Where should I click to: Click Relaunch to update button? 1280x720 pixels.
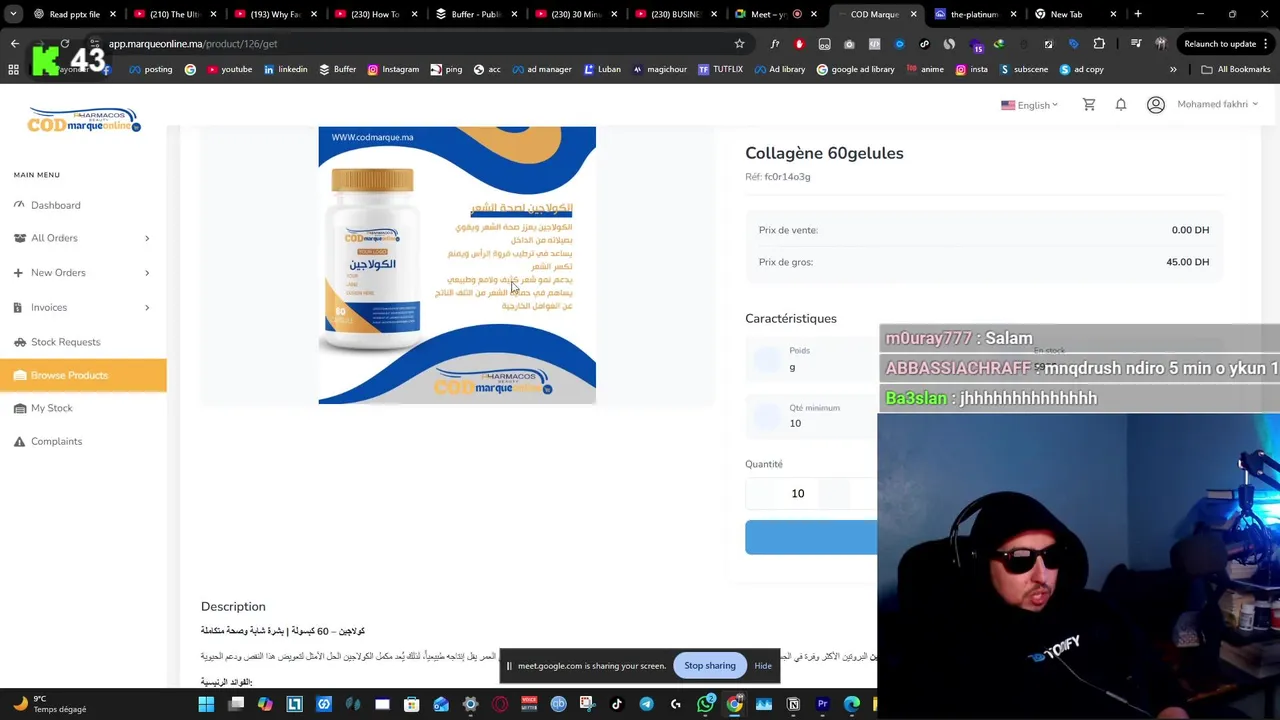click(x=1220, y=44)
